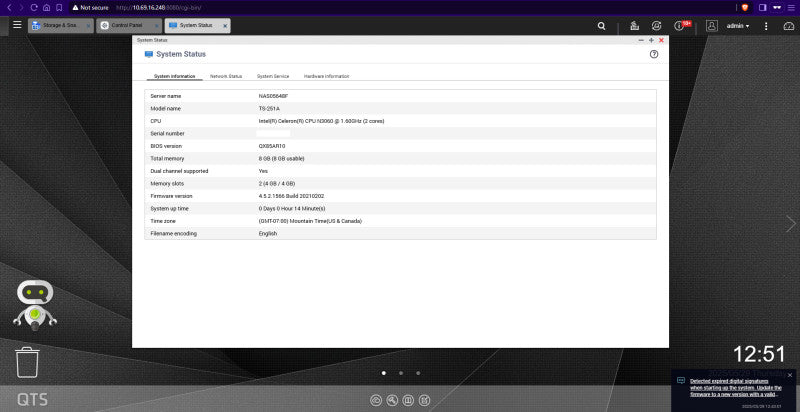Dismiss the firmware notification popup
Screen dimensions: 800x412
790,375
